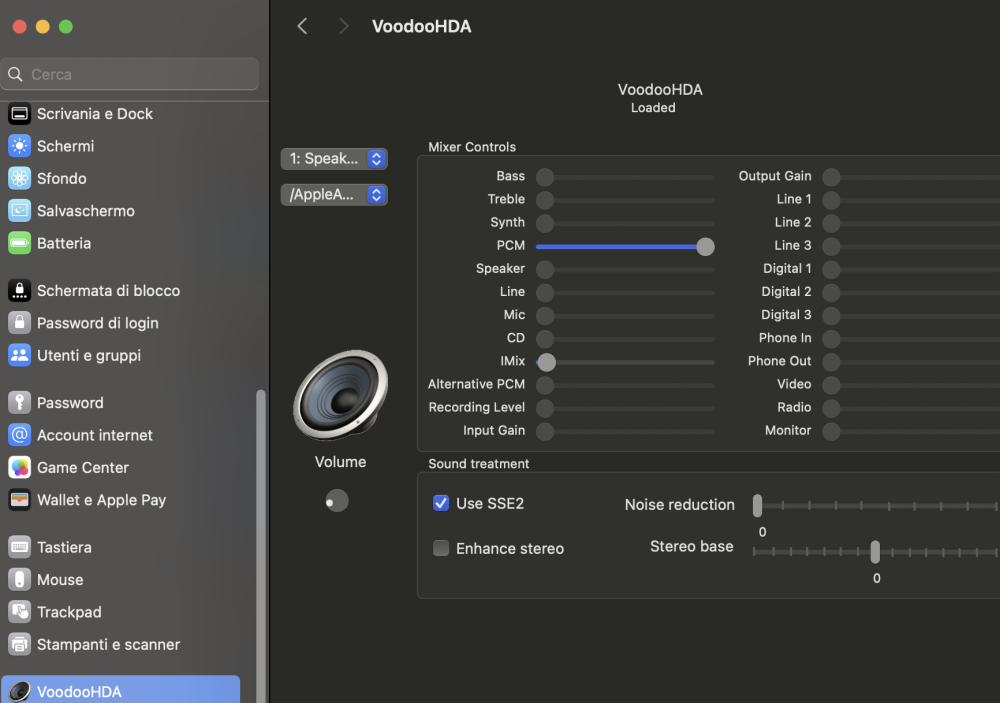Screen dimensions: 1000x703
Task: Click the large Volume speaker image
Action: click(341, 396)
